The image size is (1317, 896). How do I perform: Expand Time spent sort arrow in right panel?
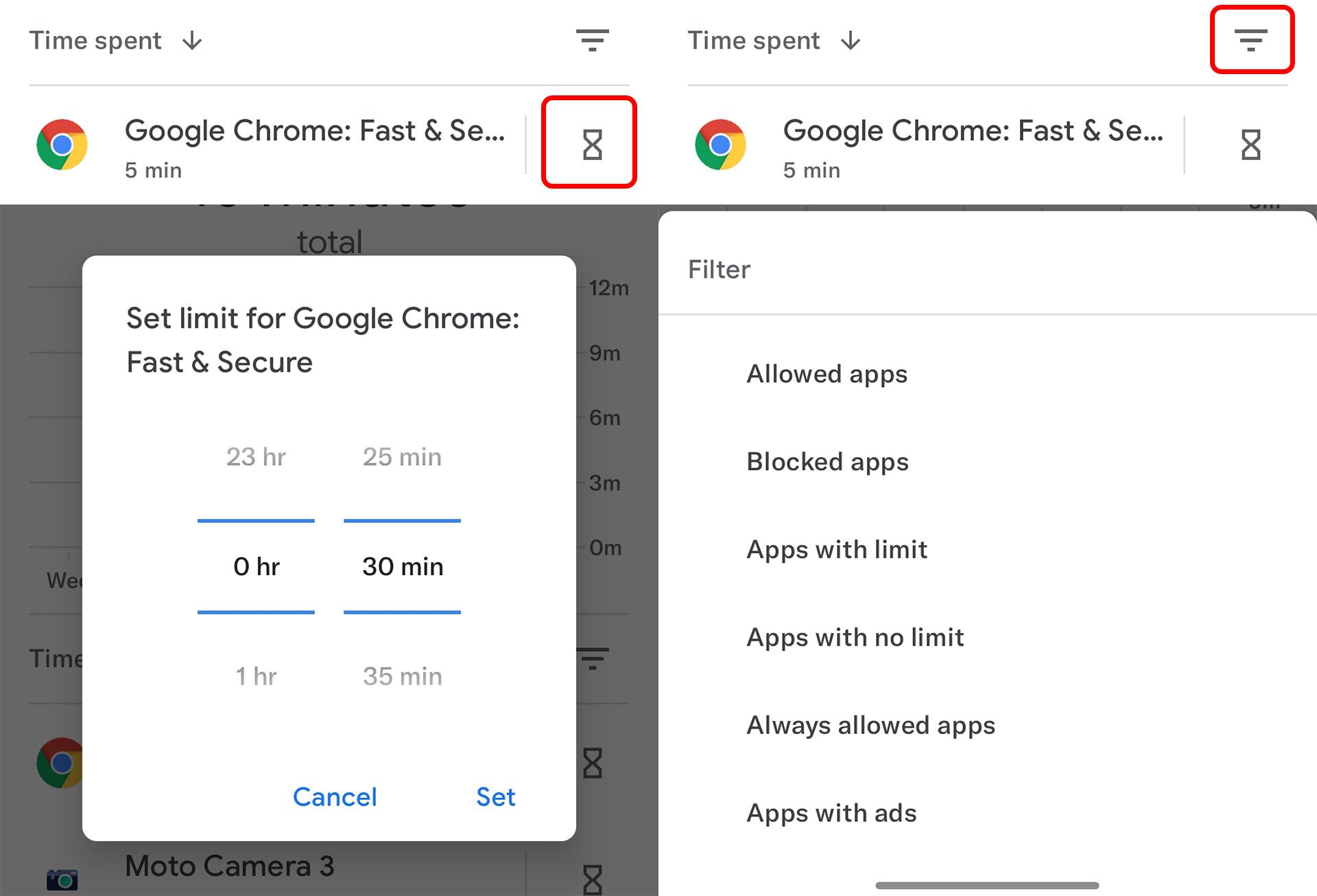click(851, 40)
